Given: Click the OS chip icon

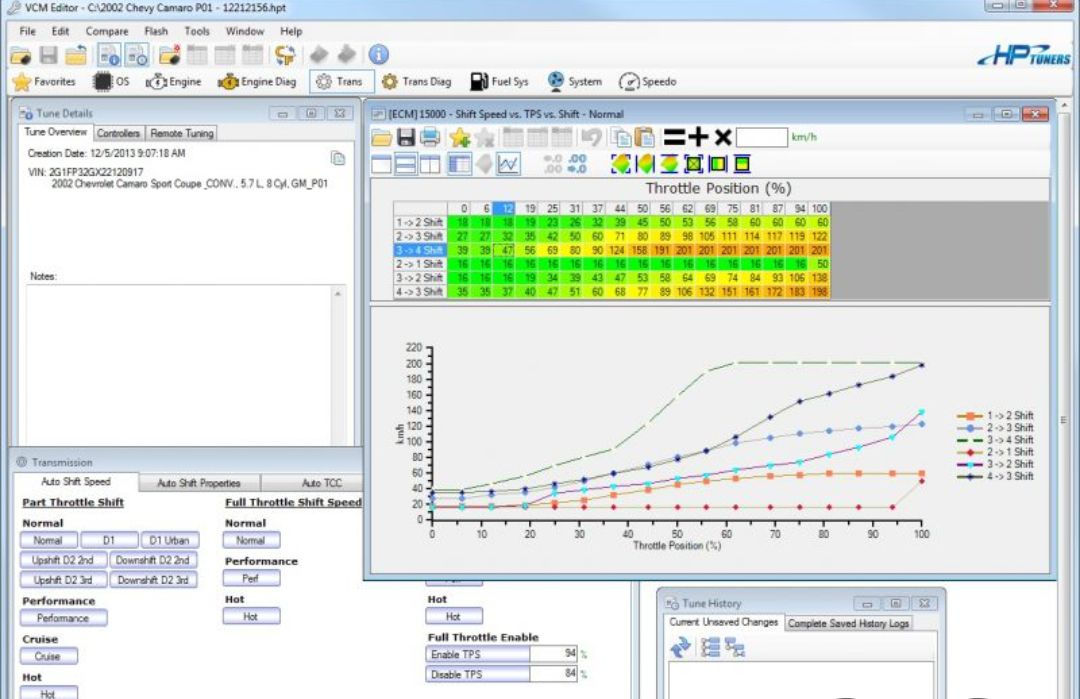Looking at the screenshot, I should [x=102, y=82].
